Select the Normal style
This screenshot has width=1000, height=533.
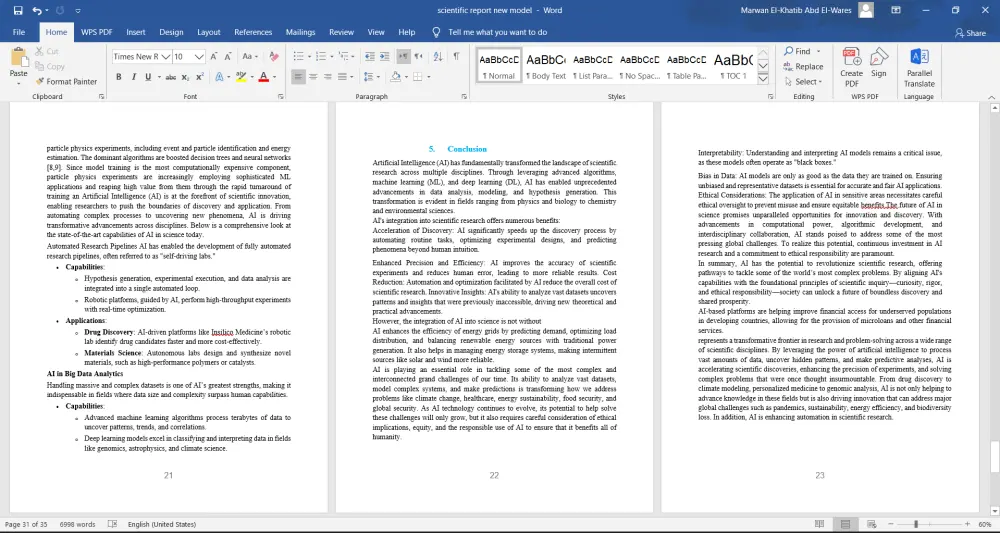[499, 65]
